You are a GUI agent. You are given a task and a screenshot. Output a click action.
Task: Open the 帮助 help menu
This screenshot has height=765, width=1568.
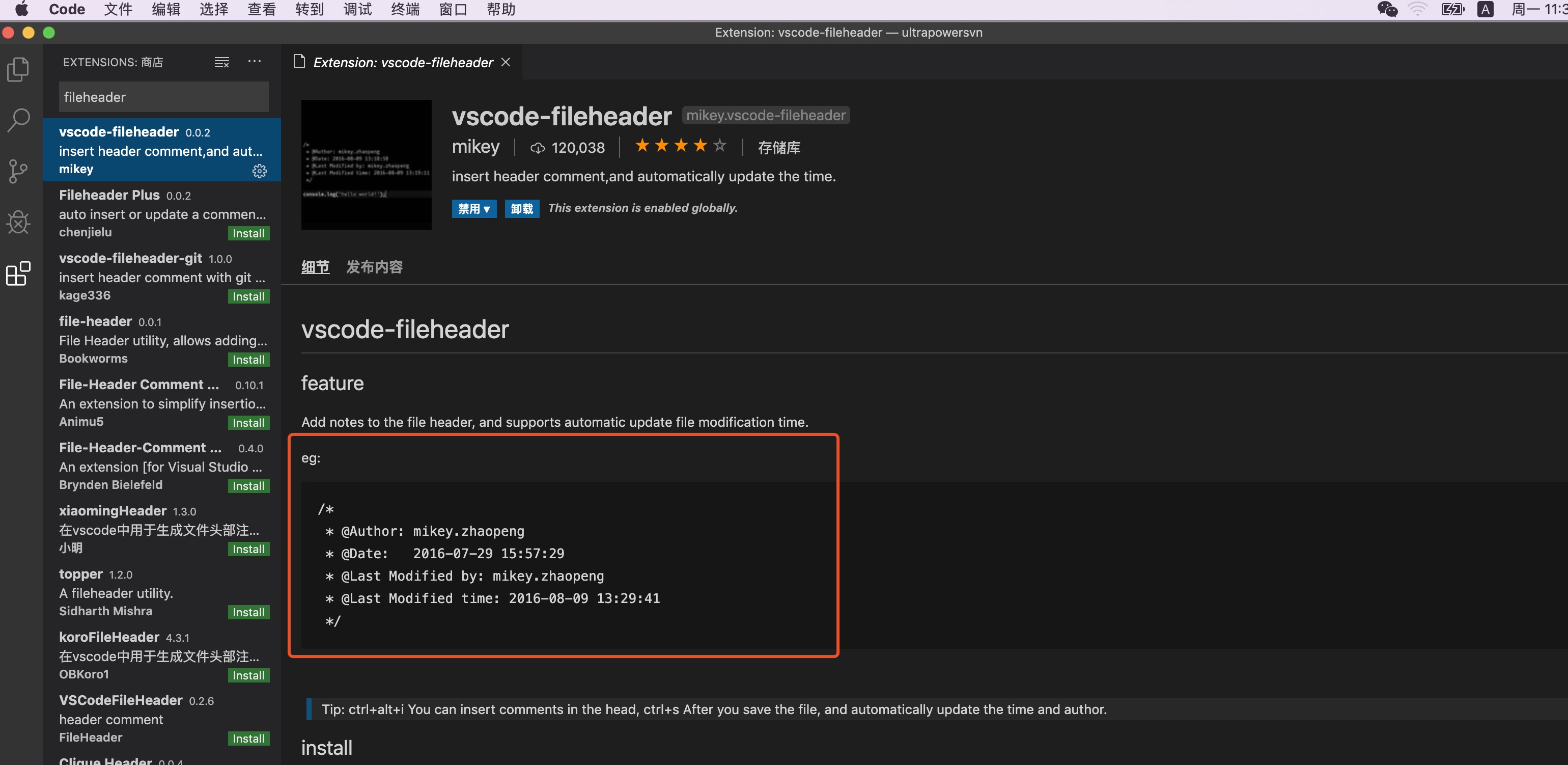pyautogui.click(x=501, y=9)
